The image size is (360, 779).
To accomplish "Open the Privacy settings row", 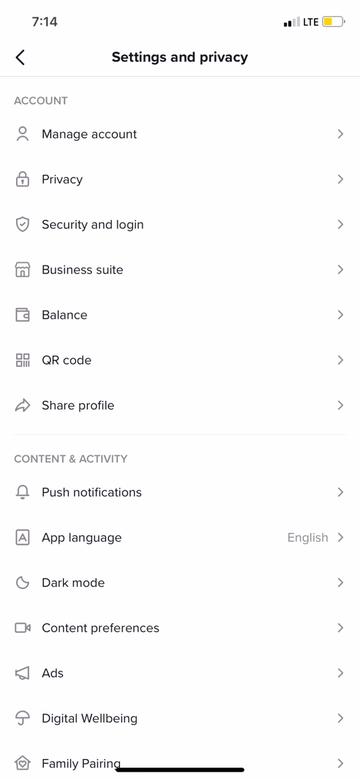I will point(180,179).
